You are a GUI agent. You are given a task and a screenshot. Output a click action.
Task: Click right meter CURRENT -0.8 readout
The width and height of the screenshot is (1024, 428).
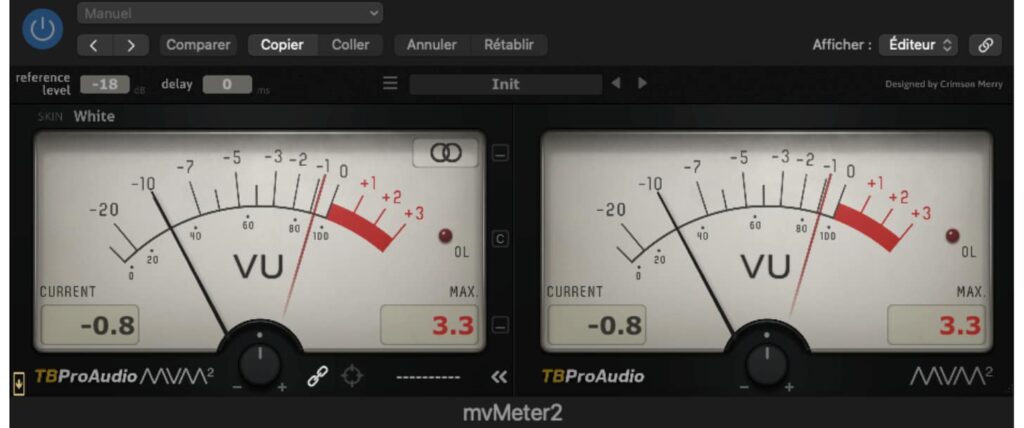click(x=597, y=325)
